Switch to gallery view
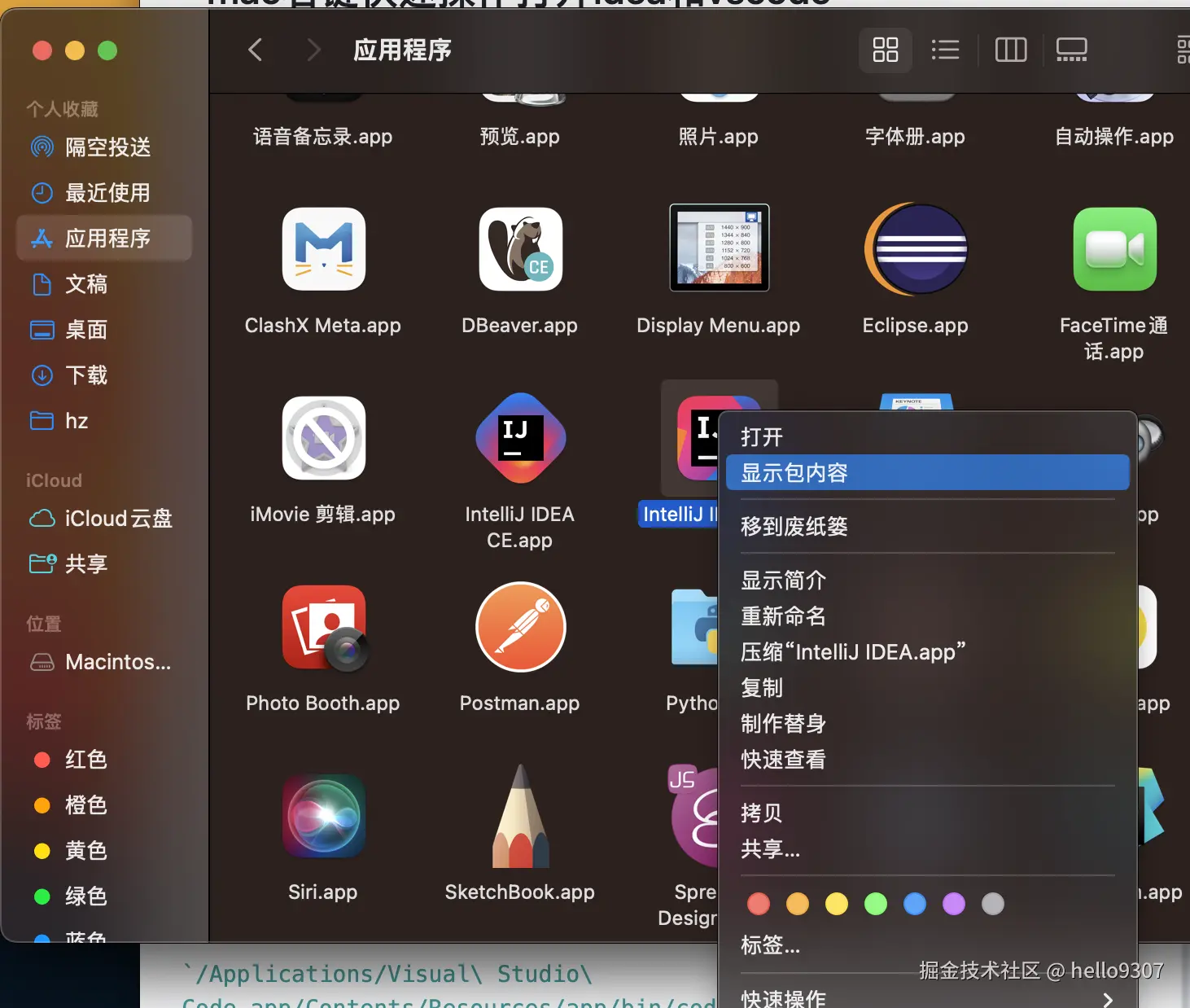 point(1072,50)
